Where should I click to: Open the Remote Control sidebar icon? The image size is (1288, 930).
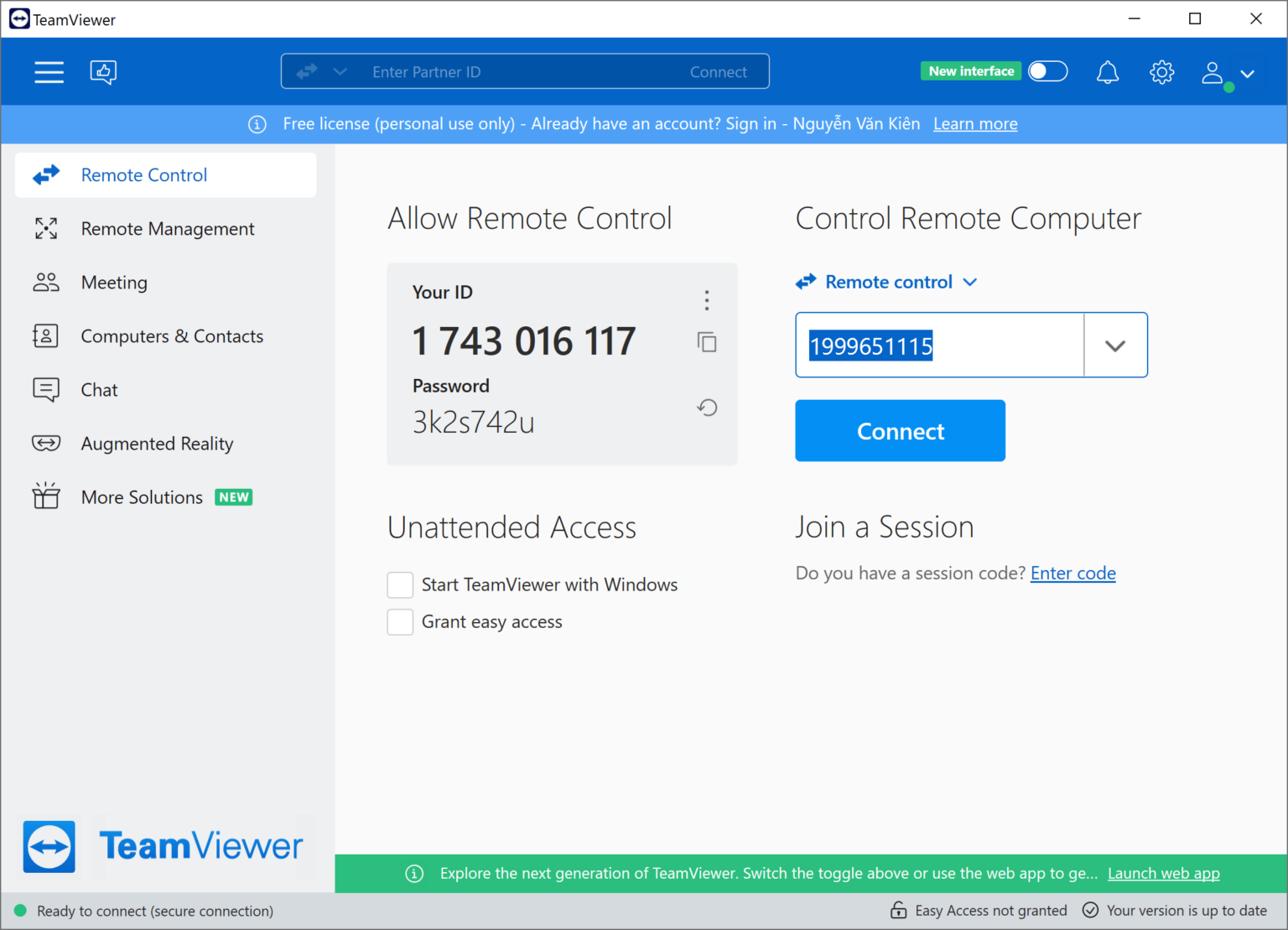46,174
